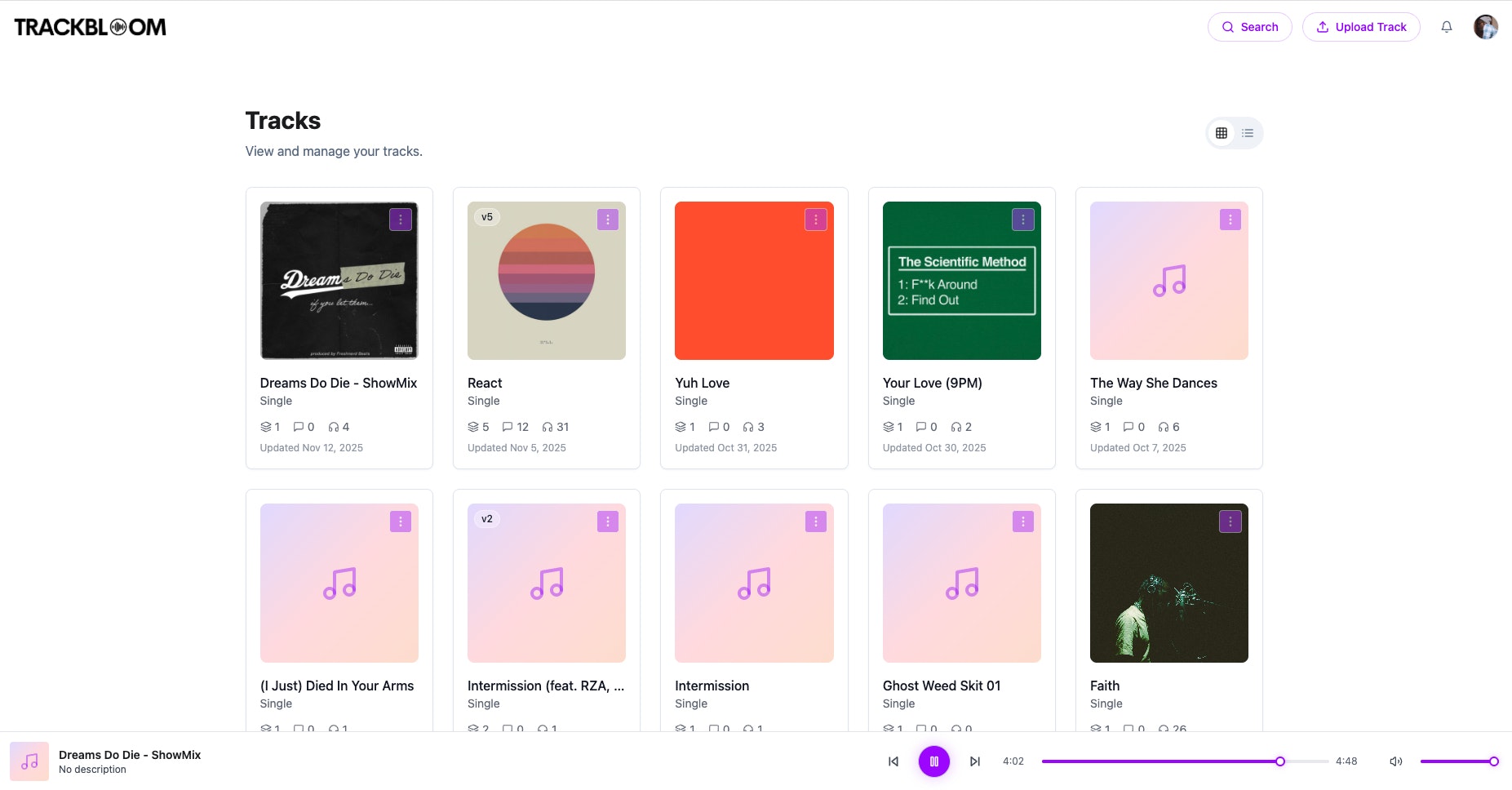Mute the player volume
This screenshot has height=790, width=1512.
click(x=1396, y=761)
